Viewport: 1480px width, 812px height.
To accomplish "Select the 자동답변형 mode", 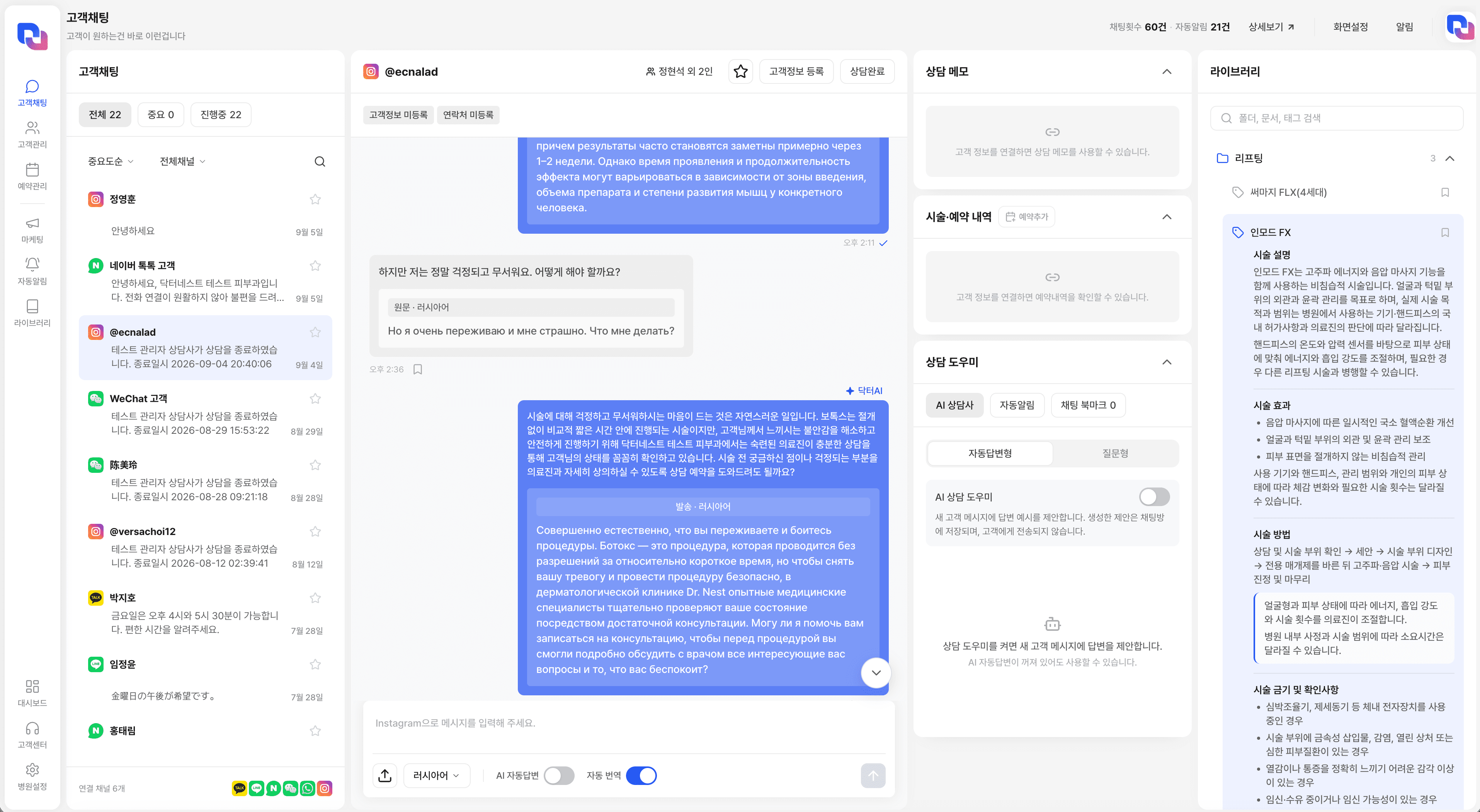I will pyautogui.click(x=990, y=453).
